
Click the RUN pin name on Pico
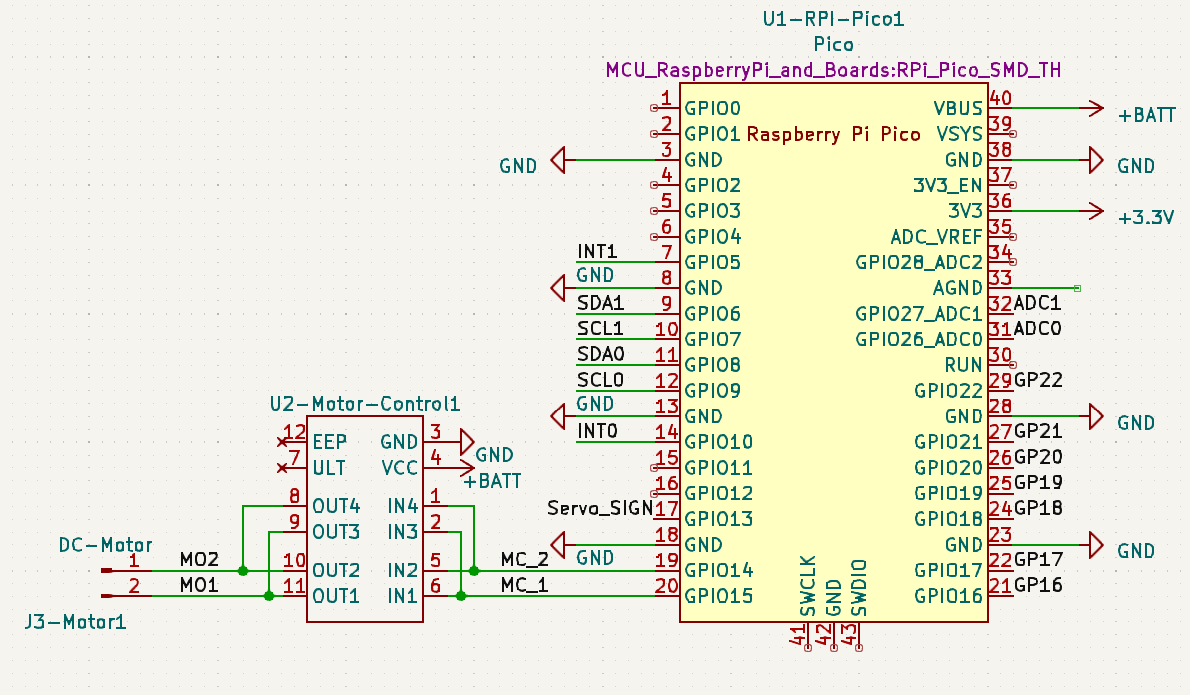coord(964,365)
